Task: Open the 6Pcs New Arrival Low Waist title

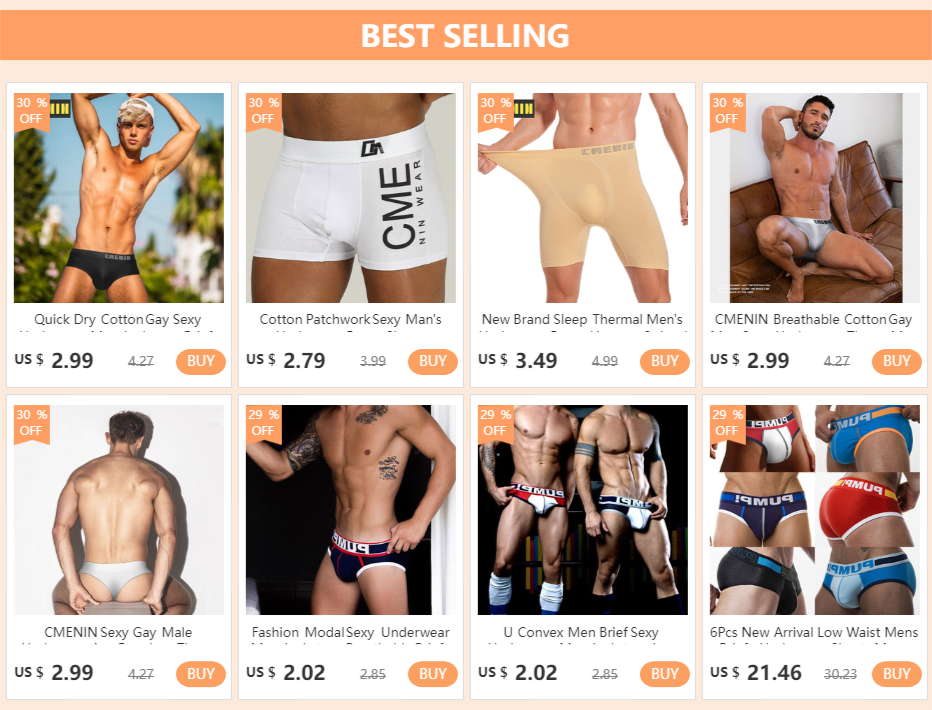Action: click(814, 633)
